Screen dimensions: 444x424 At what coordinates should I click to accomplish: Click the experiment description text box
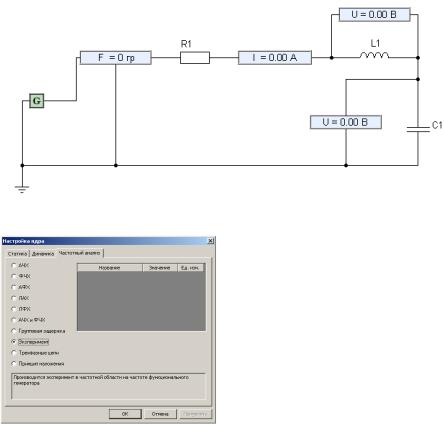pos(108,386)
